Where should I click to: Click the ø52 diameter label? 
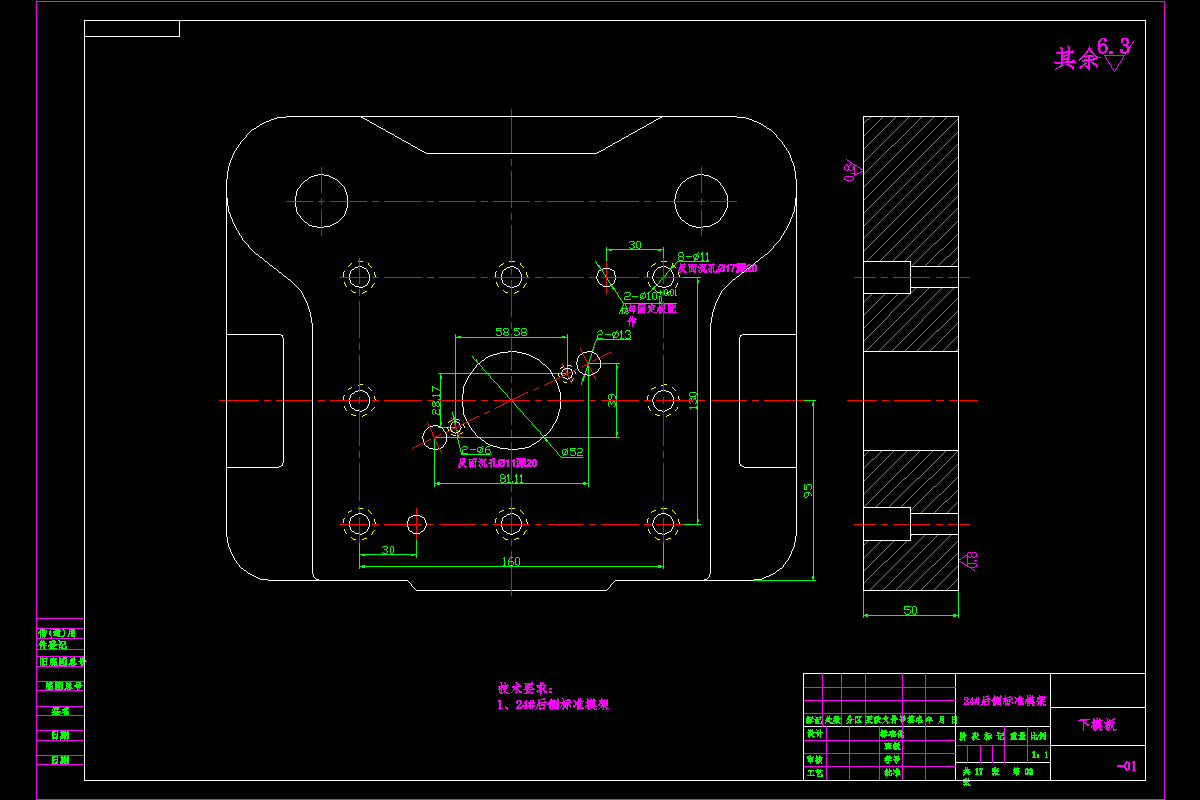click(572, 452)
